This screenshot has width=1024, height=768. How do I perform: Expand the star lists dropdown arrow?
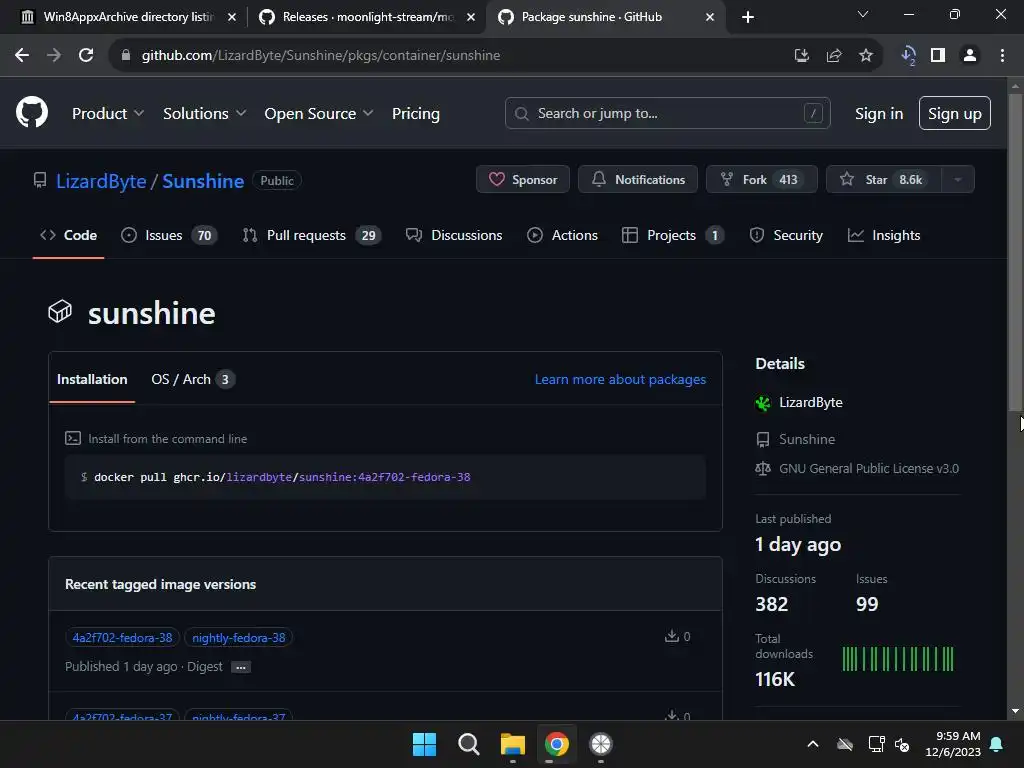point(958,180)
